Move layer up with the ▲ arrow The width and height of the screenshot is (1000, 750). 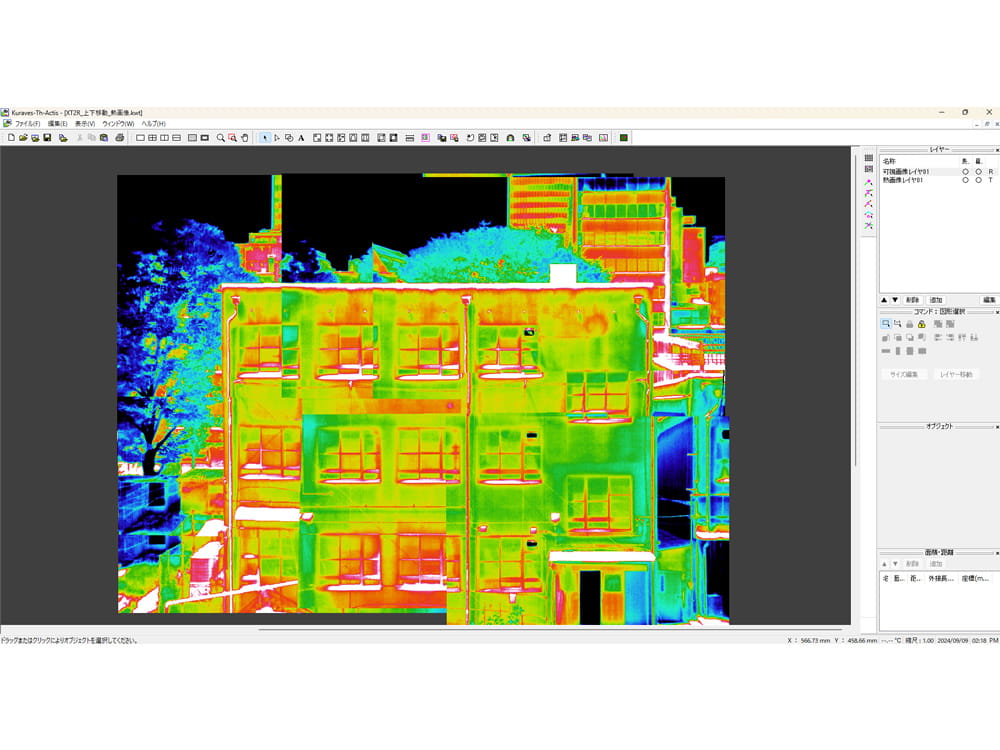884,300
